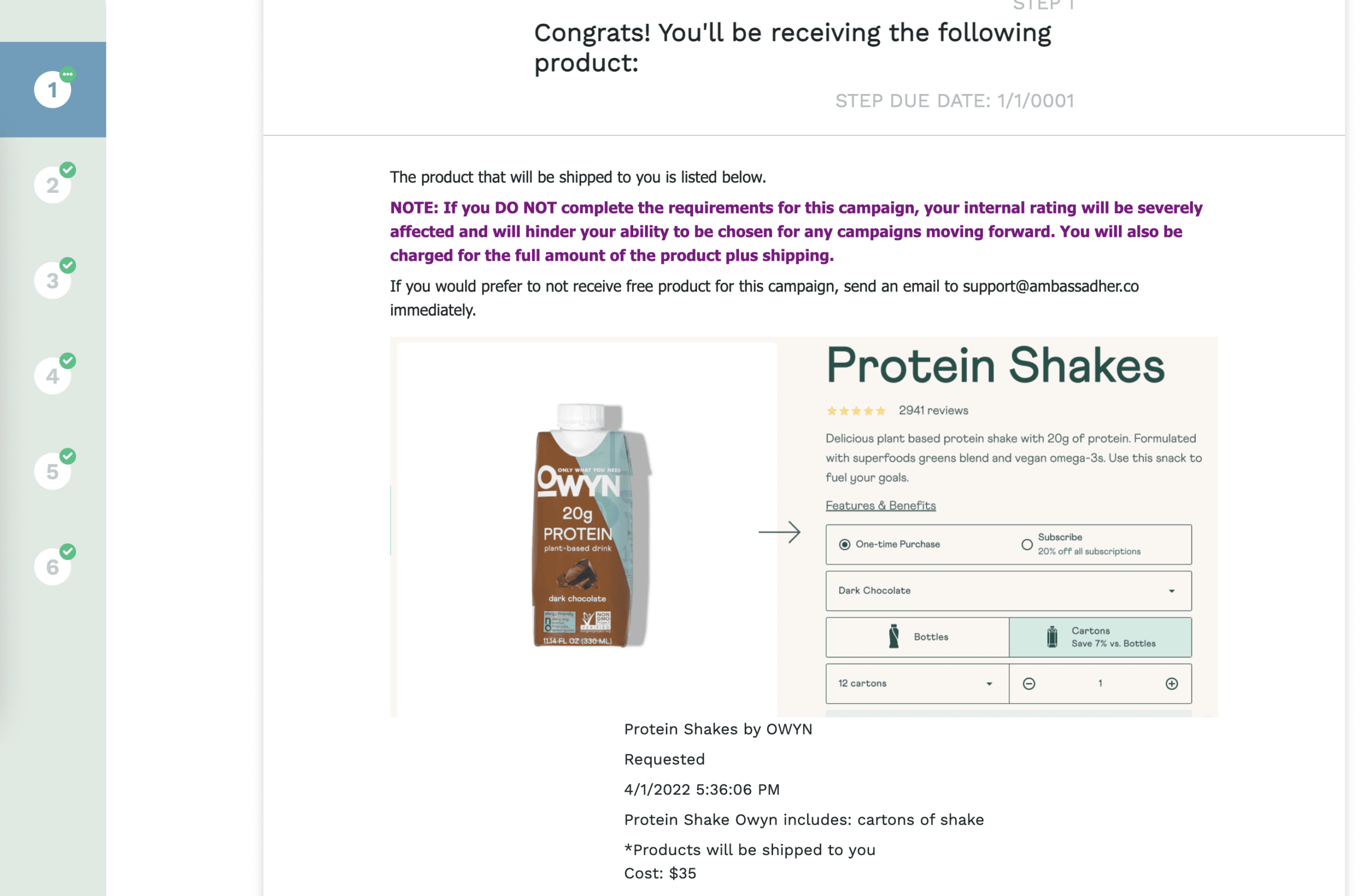The width and height of the screenshot is (1360, 896).
Task: Open step 5 circle in sidebar
Action: pyautogui.click(x=53, y=472)
